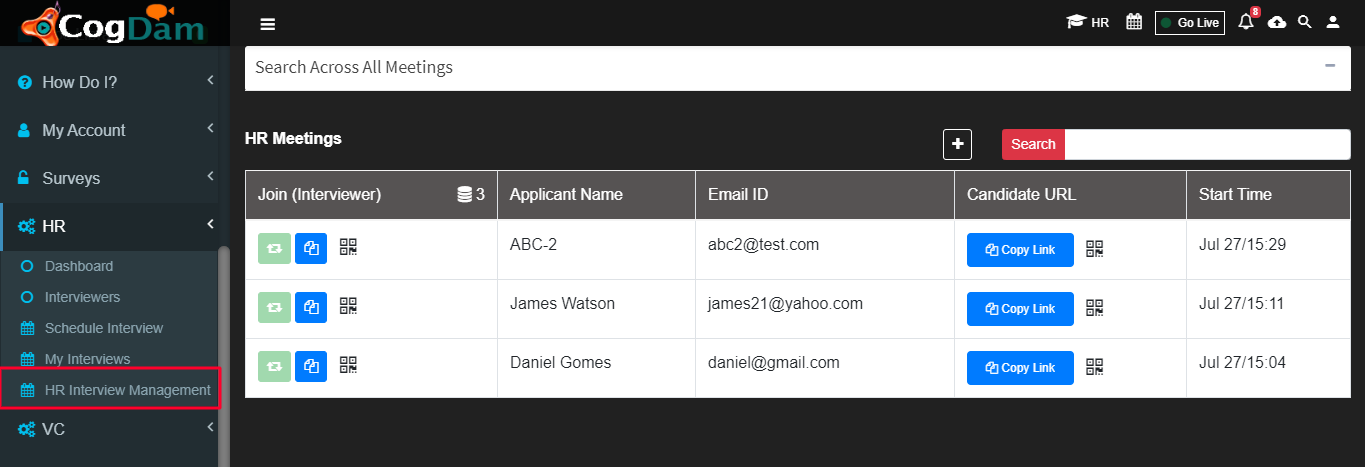Open the user profile icon
The image size is (1365, 467).
point(1333,22)
